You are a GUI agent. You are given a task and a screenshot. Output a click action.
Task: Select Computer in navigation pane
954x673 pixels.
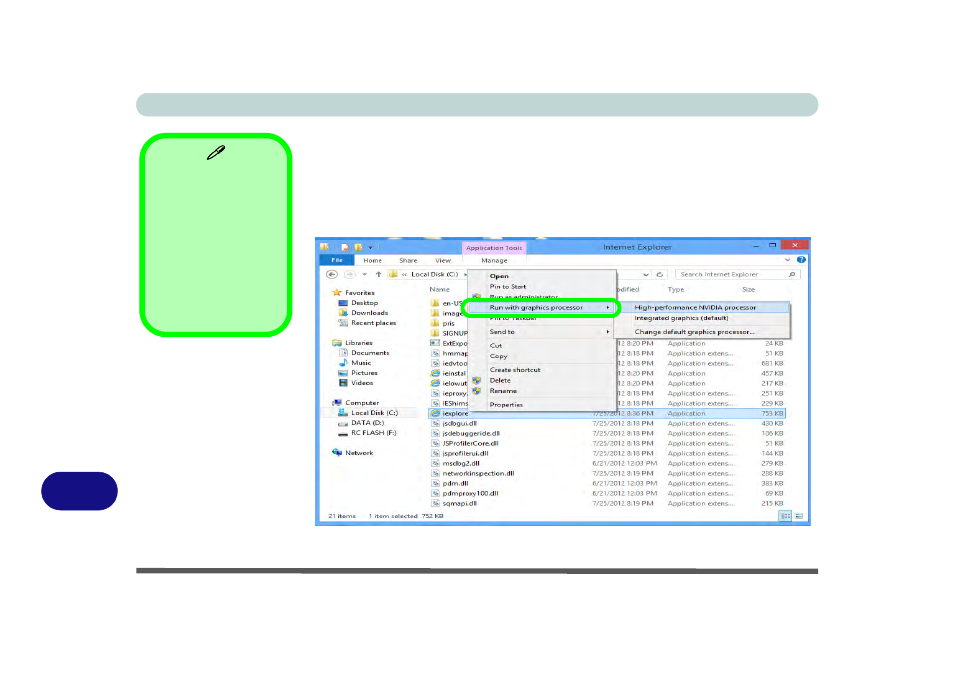click(362, 403)
